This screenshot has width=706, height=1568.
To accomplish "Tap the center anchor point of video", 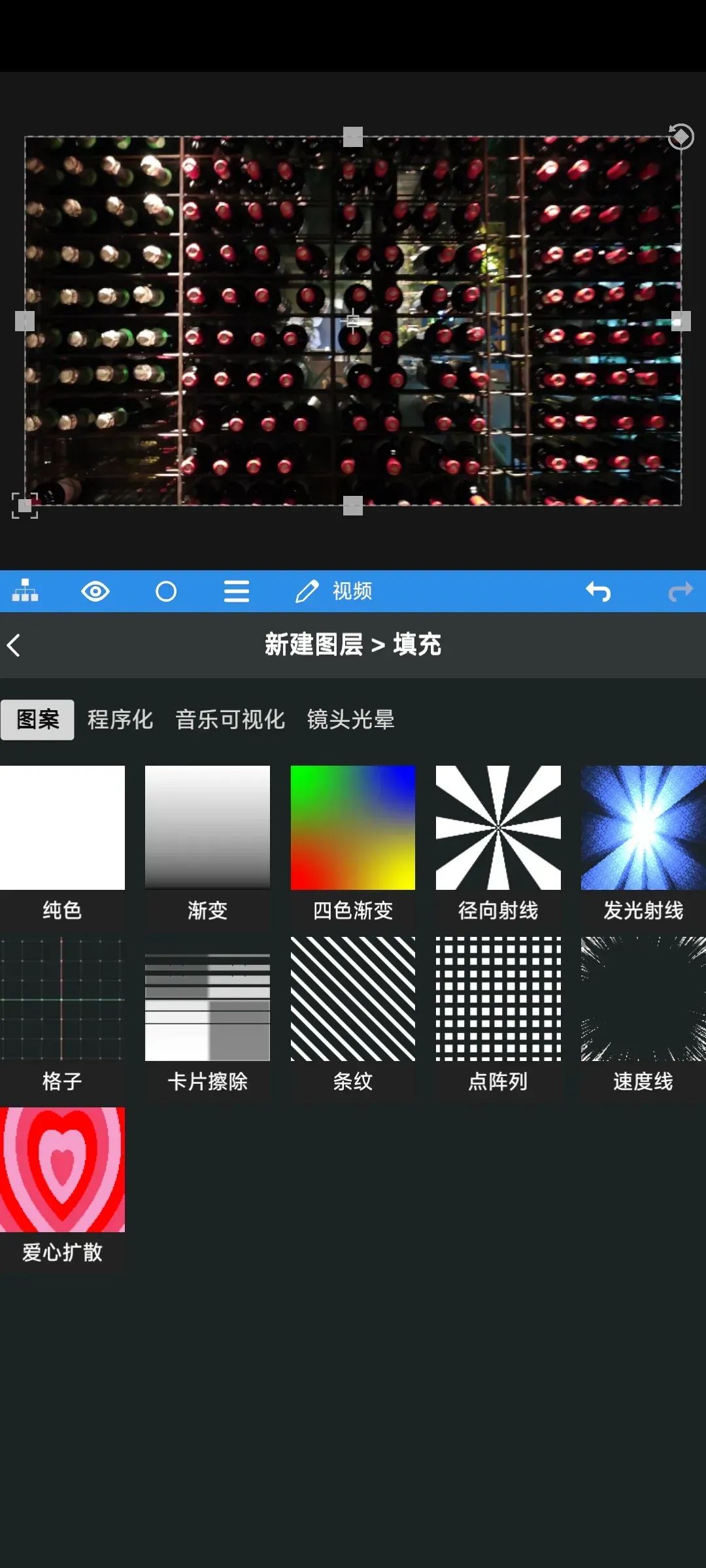I will (353, 321).
